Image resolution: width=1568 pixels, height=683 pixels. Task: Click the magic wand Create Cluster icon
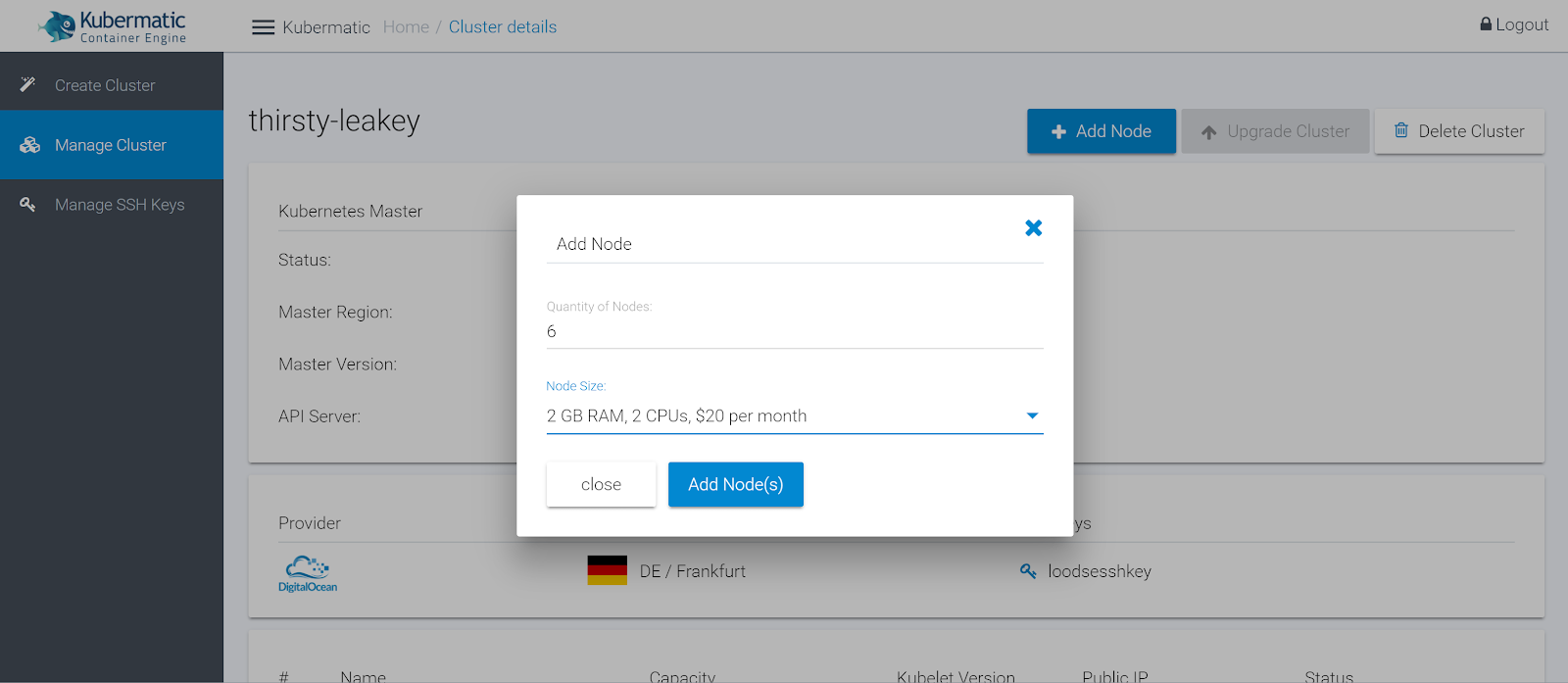tap(28, 85)
